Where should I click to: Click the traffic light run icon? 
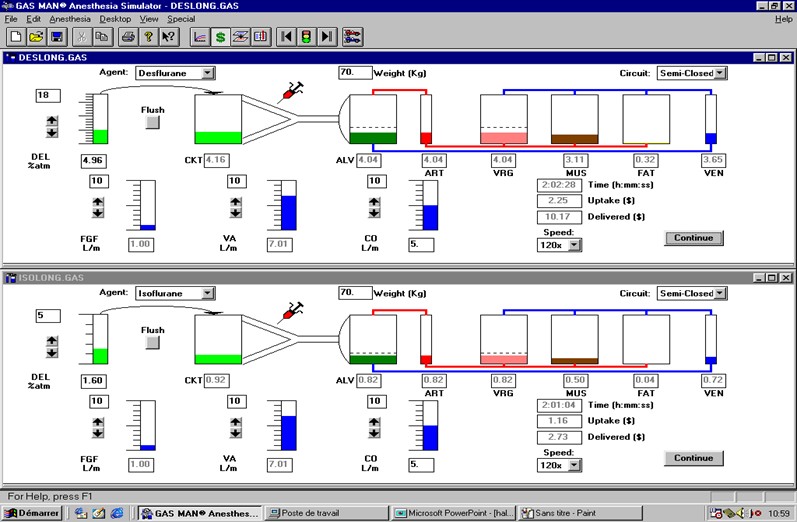click(x=306, y=37)
